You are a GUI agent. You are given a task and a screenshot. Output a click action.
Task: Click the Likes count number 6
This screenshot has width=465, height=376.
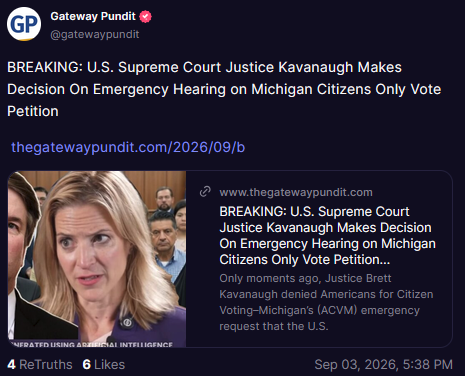point(87,364)
